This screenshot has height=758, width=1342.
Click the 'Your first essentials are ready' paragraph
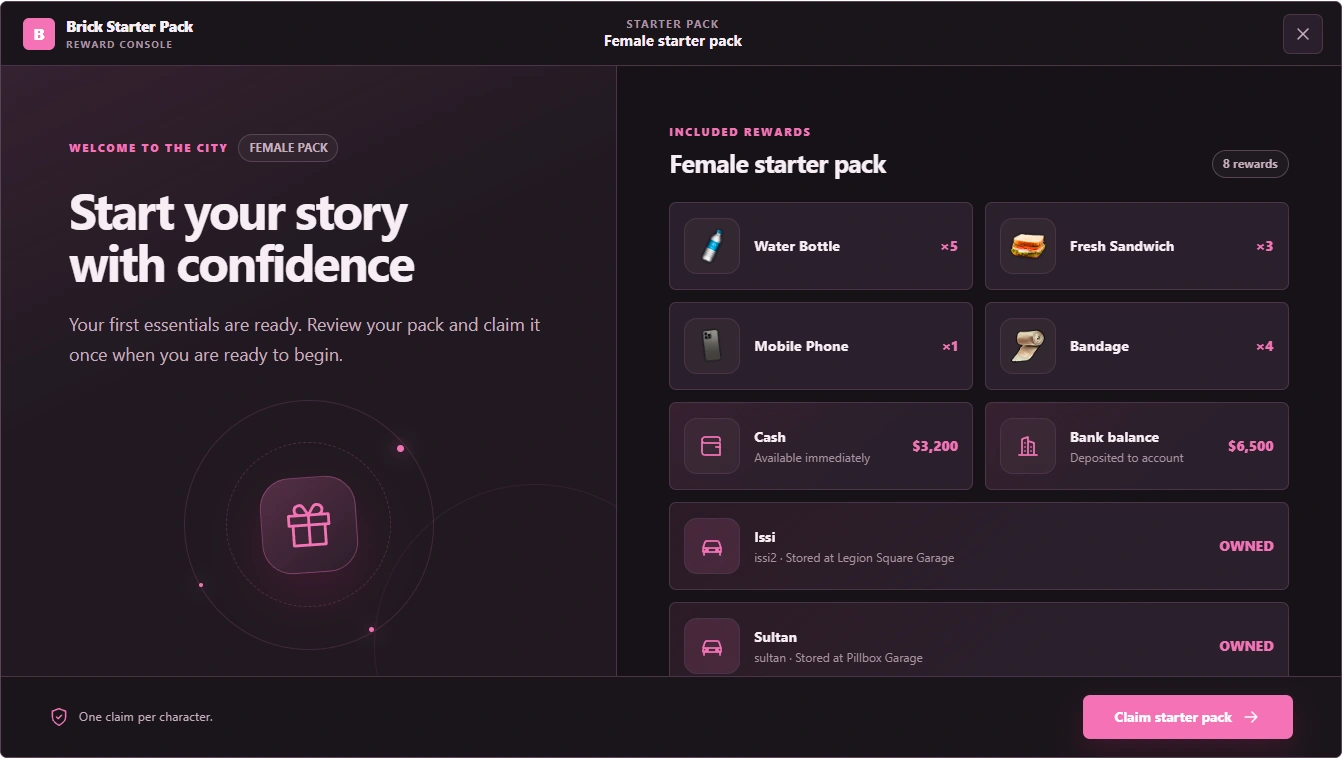pyautogui.click(x=305, y=340)
